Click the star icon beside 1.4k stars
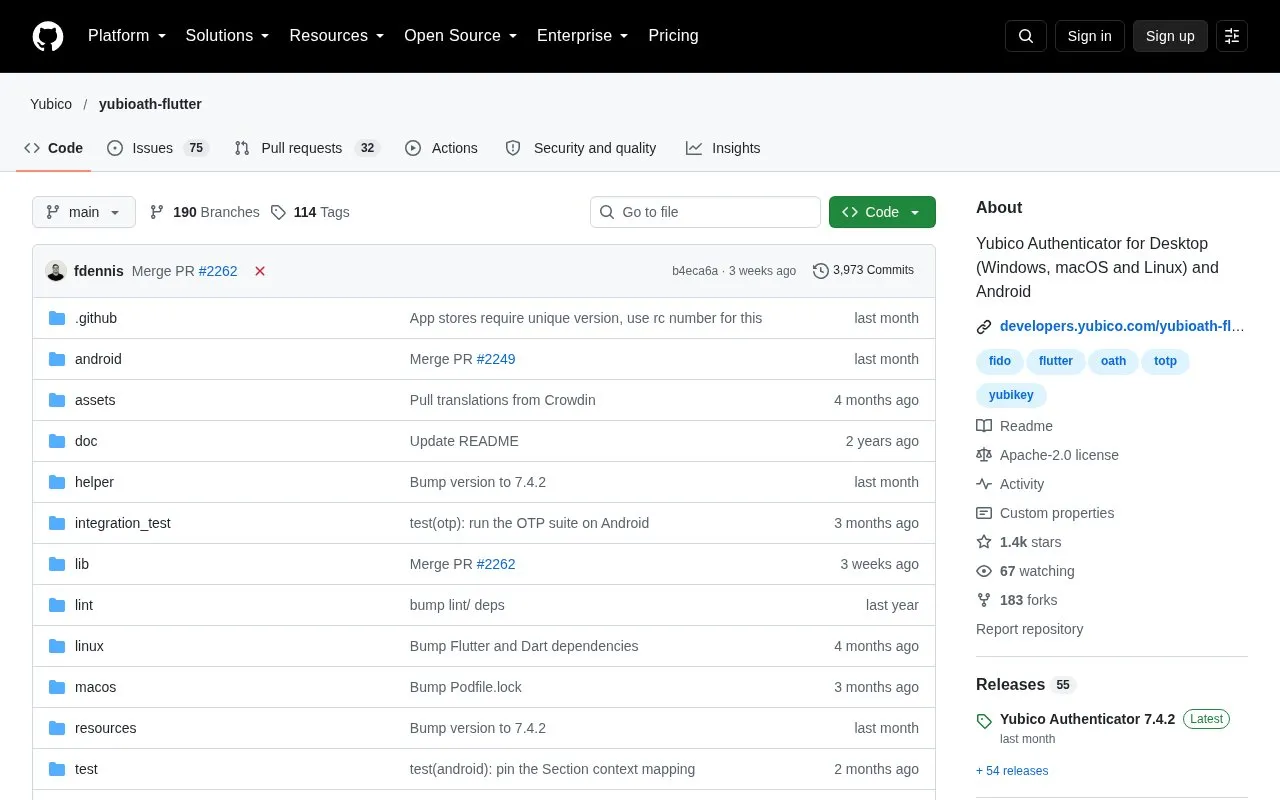Image resolution: width=1280 pixels, height=800 pixels. pyautogui.click(x=984, y=542)
